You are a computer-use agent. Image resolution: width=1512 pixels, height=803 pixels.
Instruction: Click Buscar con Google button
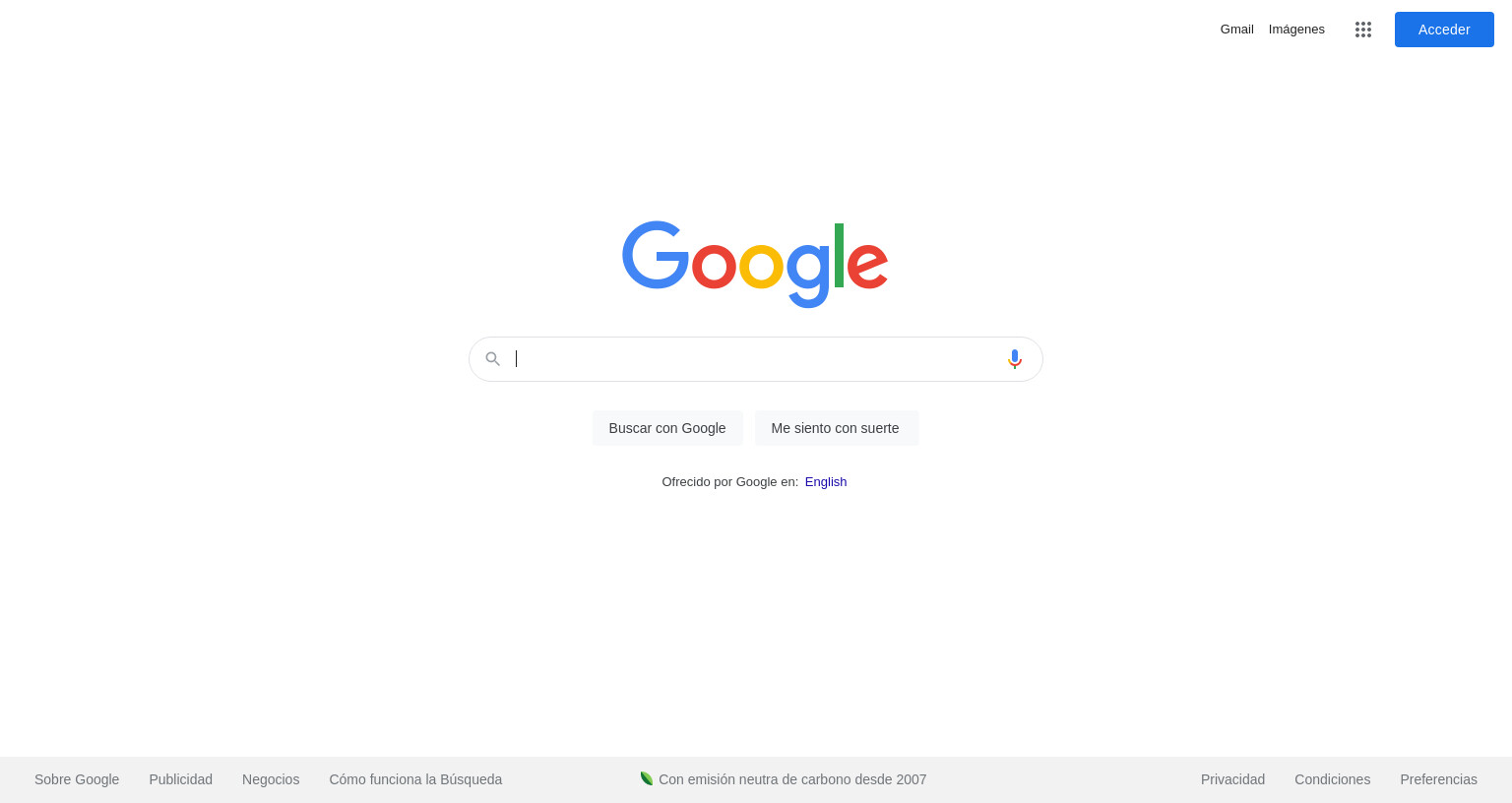[x=667, y=428]
